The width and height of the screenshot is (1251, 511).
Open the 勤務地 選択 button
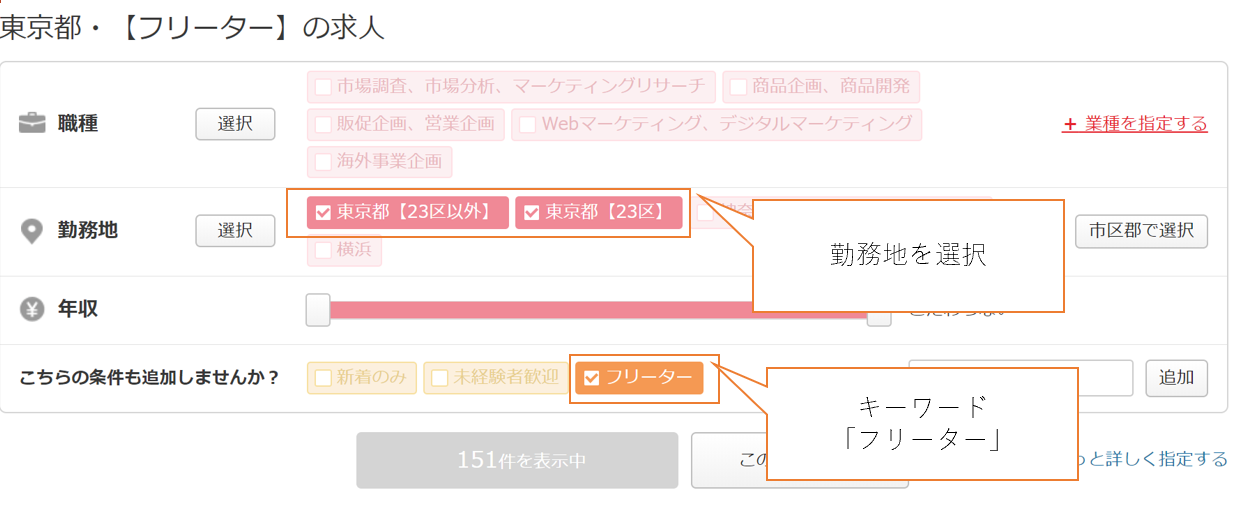235,231
